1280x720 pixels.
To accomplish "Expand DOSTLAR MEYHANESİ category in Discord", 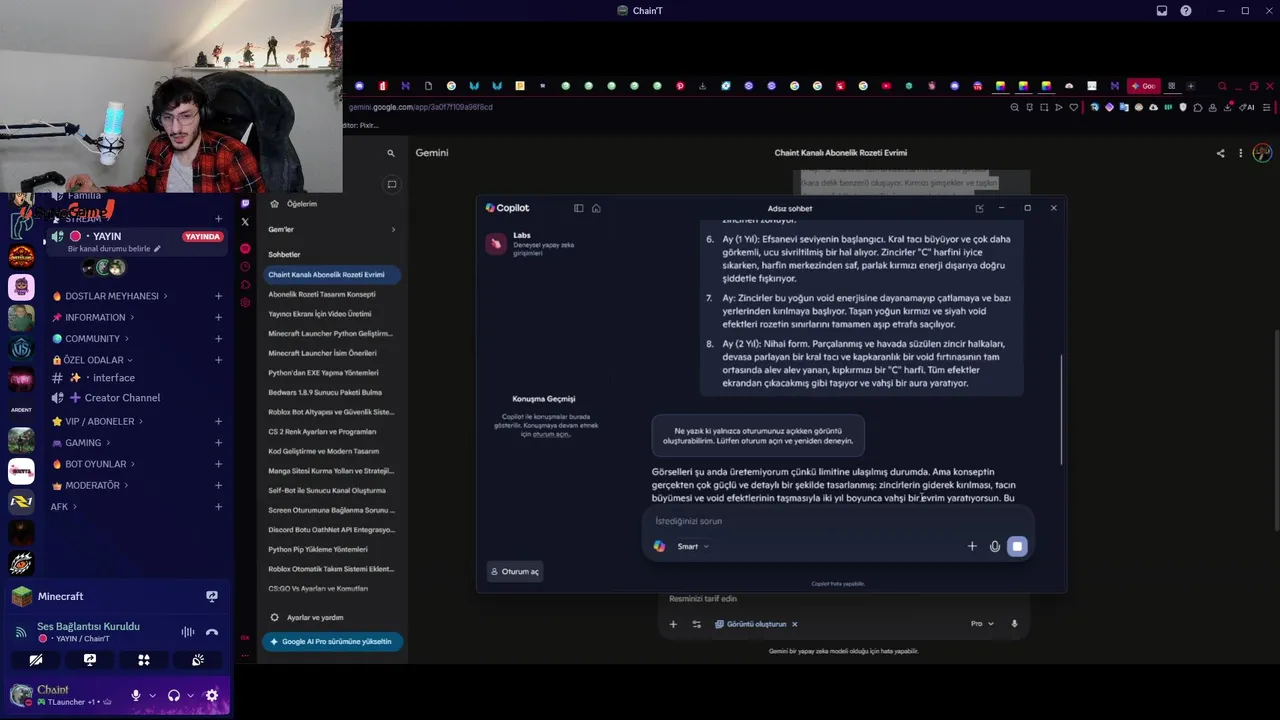I will (110, 296).
